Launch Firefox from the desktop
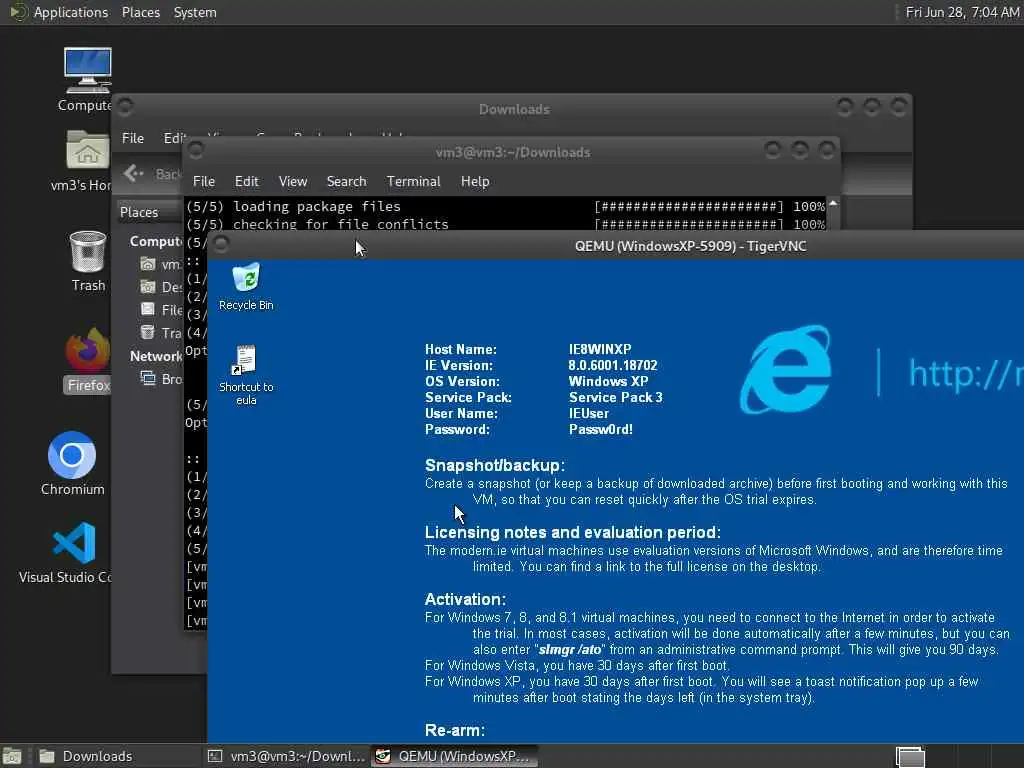Screen dimensions: 1024x768 click(x=88, y=351)
